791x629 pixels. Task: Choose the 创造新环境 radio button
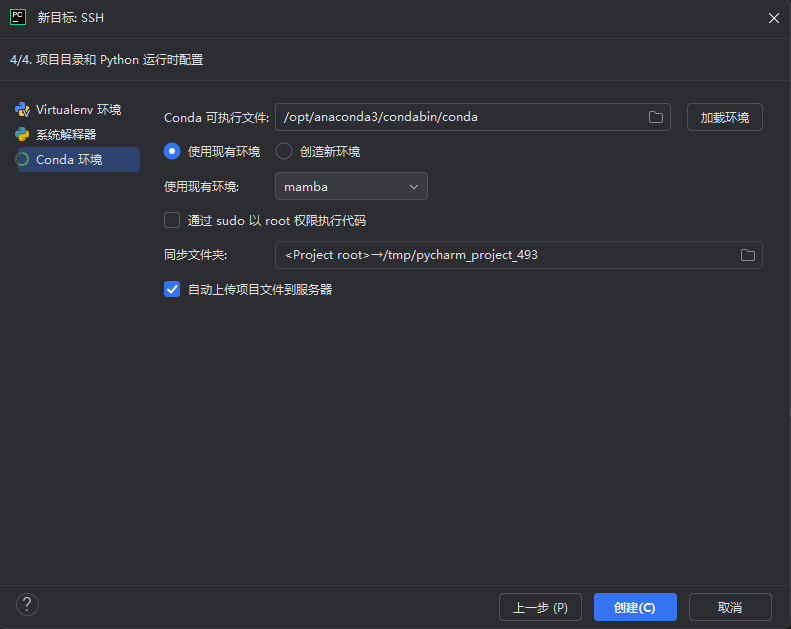284,151
